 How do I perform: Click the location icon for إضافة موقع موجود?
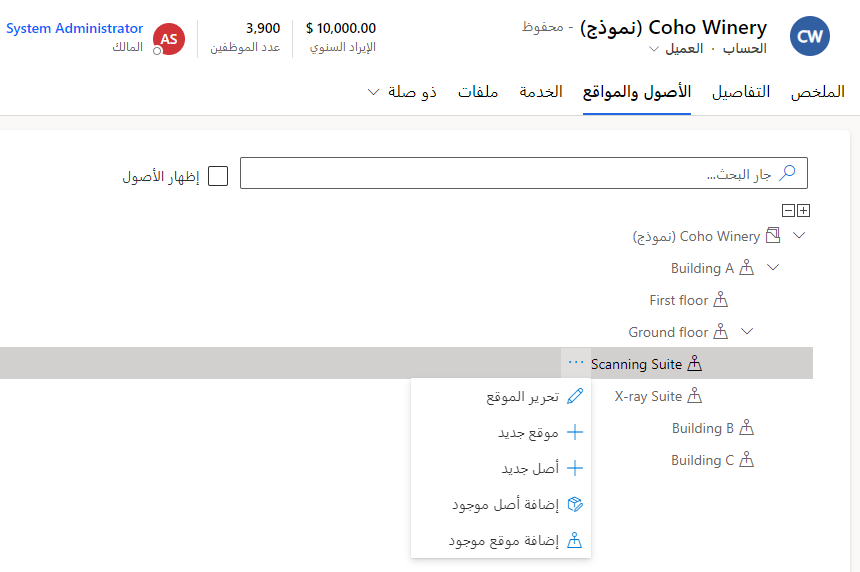[574, 540]
